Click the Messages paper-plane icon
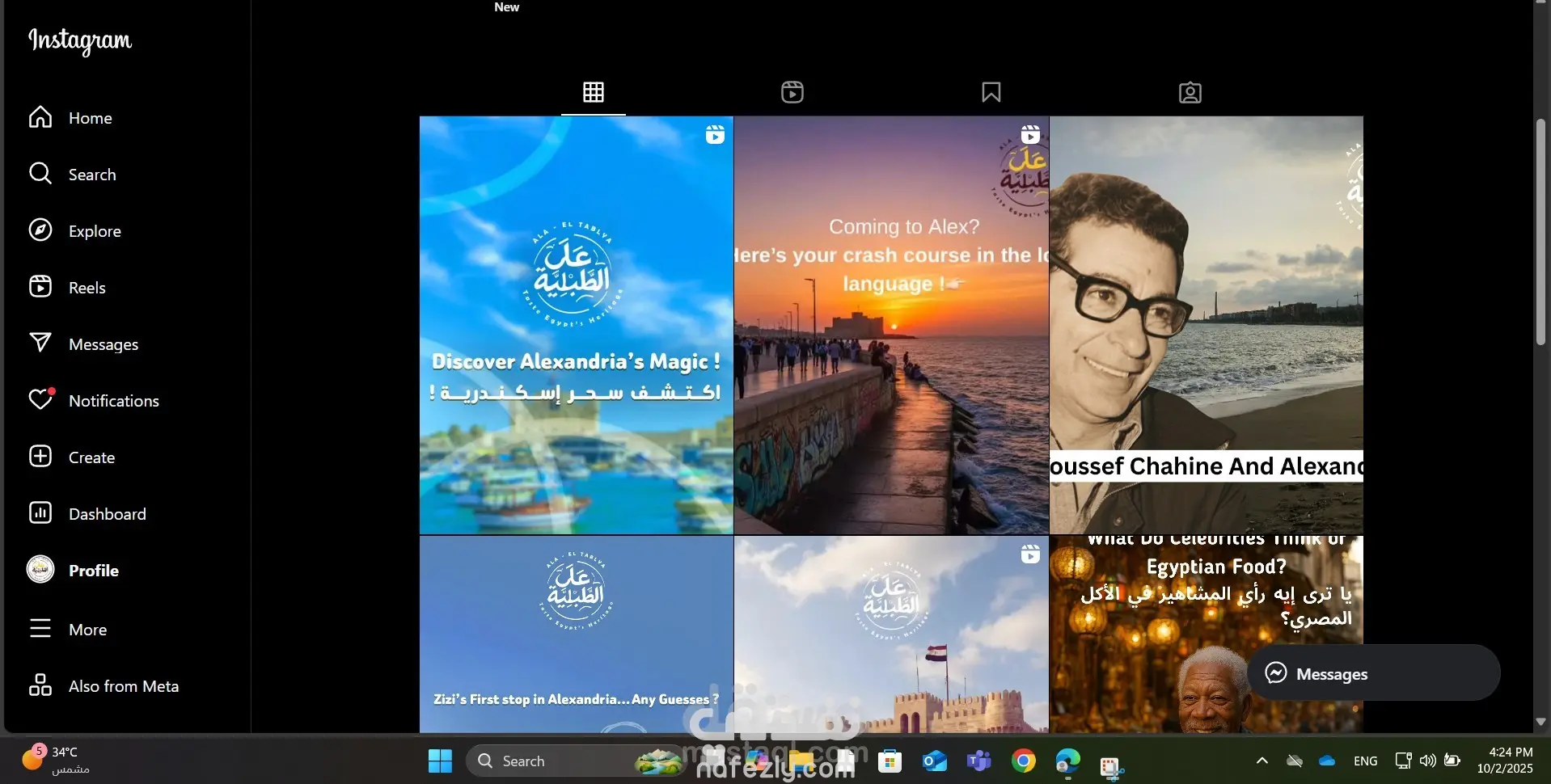1551x784 pixels. 40,344
